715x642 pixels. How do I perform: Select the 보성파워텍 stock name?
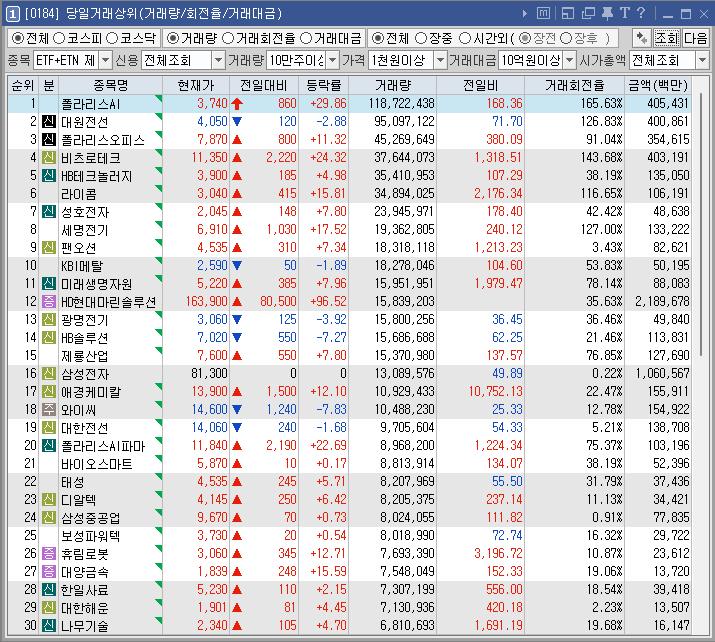coord(90,536)
